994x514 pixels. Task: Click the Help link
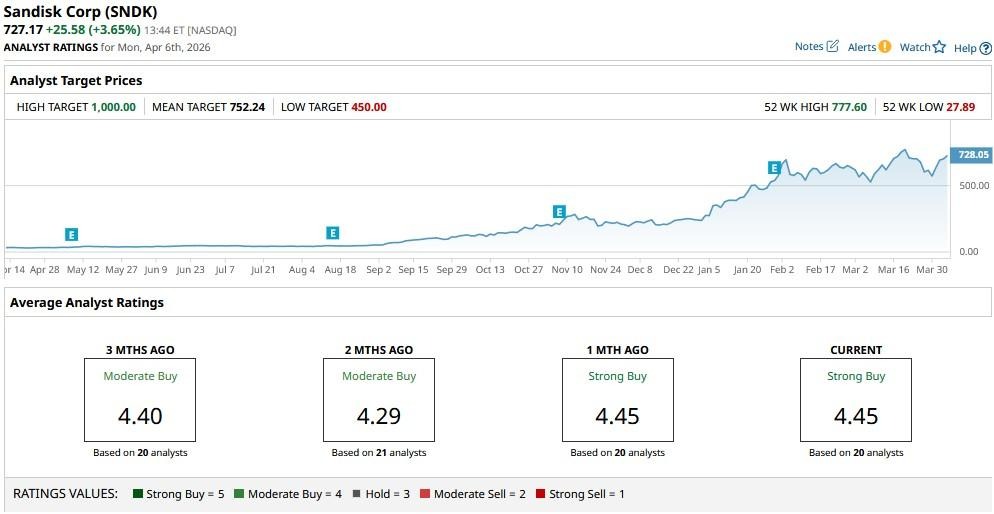point(965,48)
